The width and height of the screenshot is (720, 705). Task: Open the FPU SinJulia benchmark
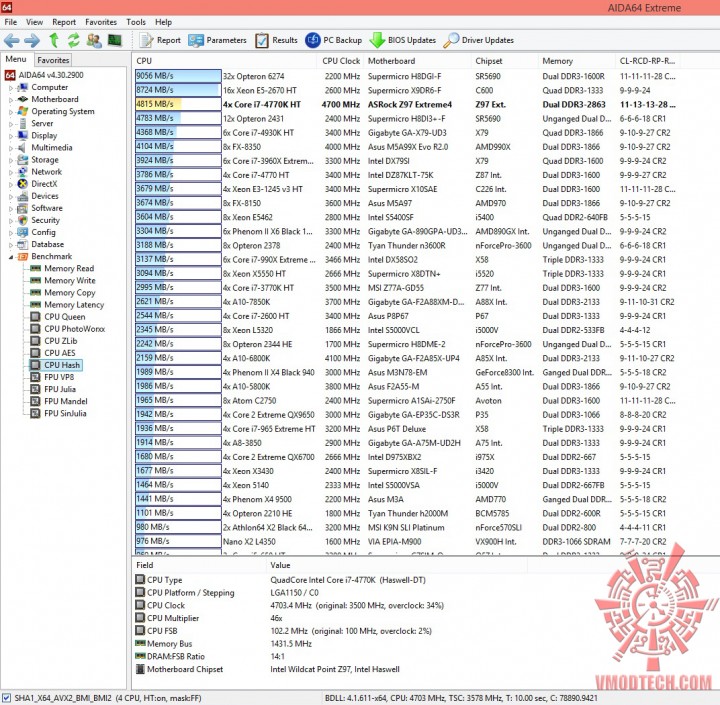[65, 413]
